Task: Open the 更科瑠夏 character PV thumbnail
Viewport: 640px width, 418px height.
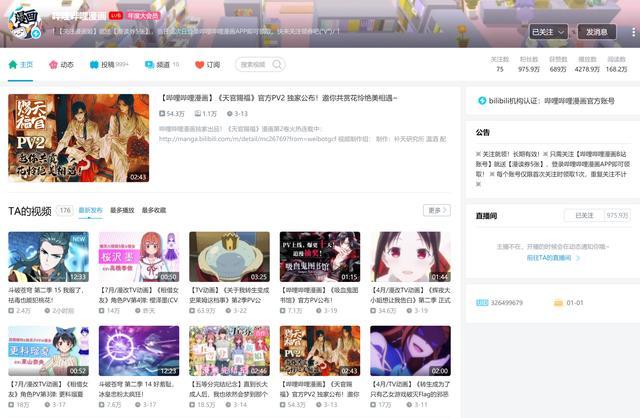Action: click(x=49, y=351)
